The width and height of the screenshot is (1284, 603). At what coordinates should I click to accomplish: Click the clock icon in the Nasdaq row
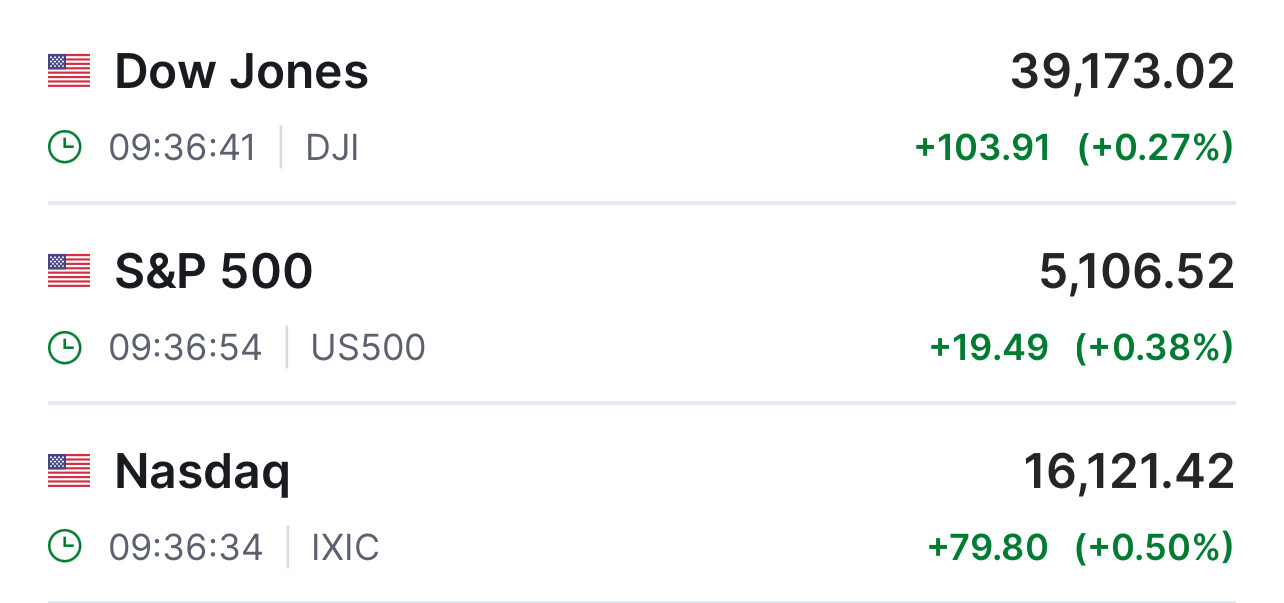click(x=65, y=547)
